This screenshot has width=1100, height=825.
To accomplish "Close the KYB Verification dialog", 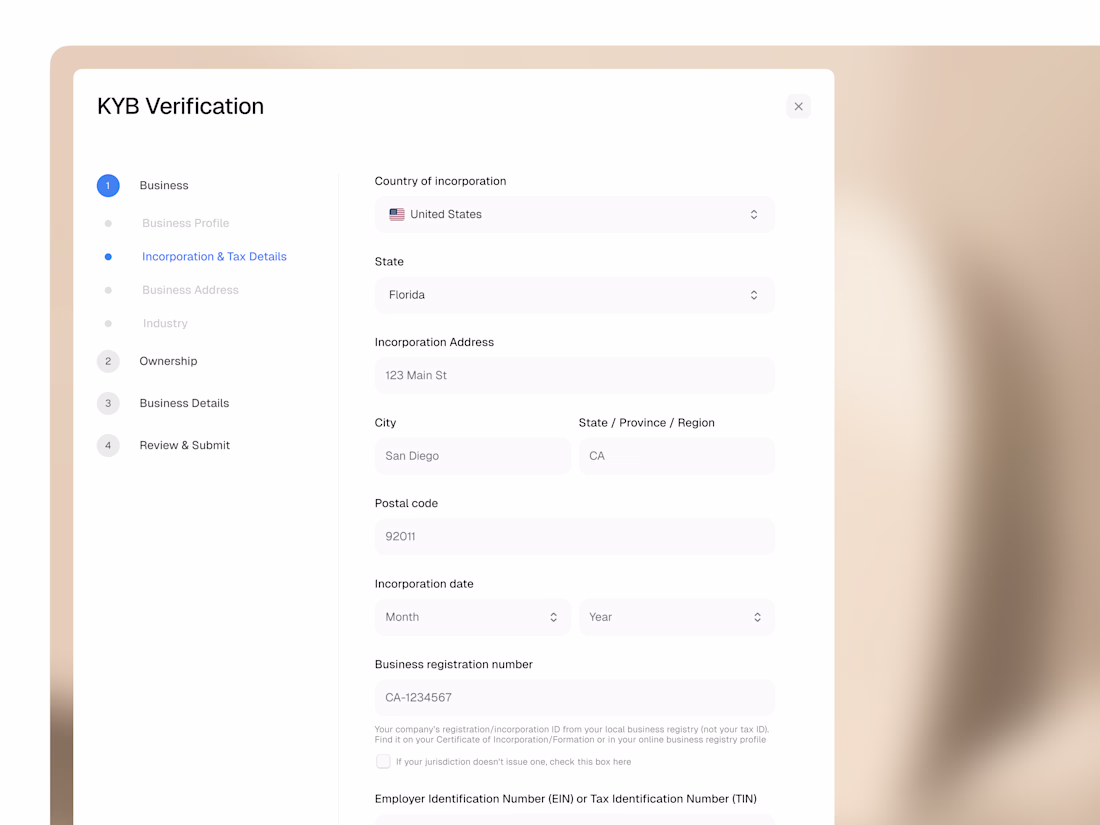I will [798, 106].
